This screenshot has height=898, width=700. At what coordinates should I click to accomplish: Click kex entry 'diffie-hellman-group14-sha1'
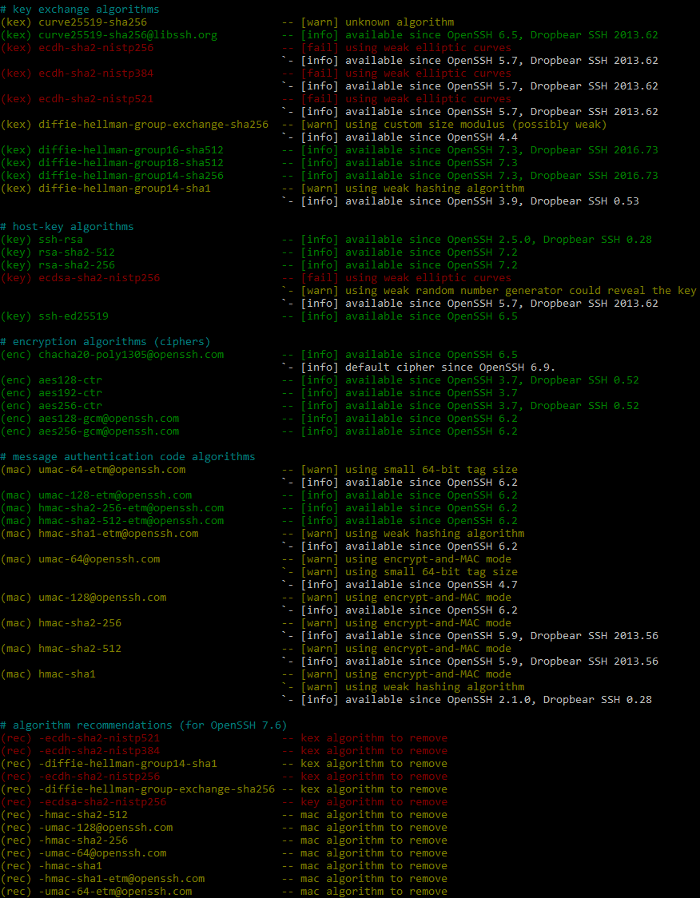tap(124, 188)
